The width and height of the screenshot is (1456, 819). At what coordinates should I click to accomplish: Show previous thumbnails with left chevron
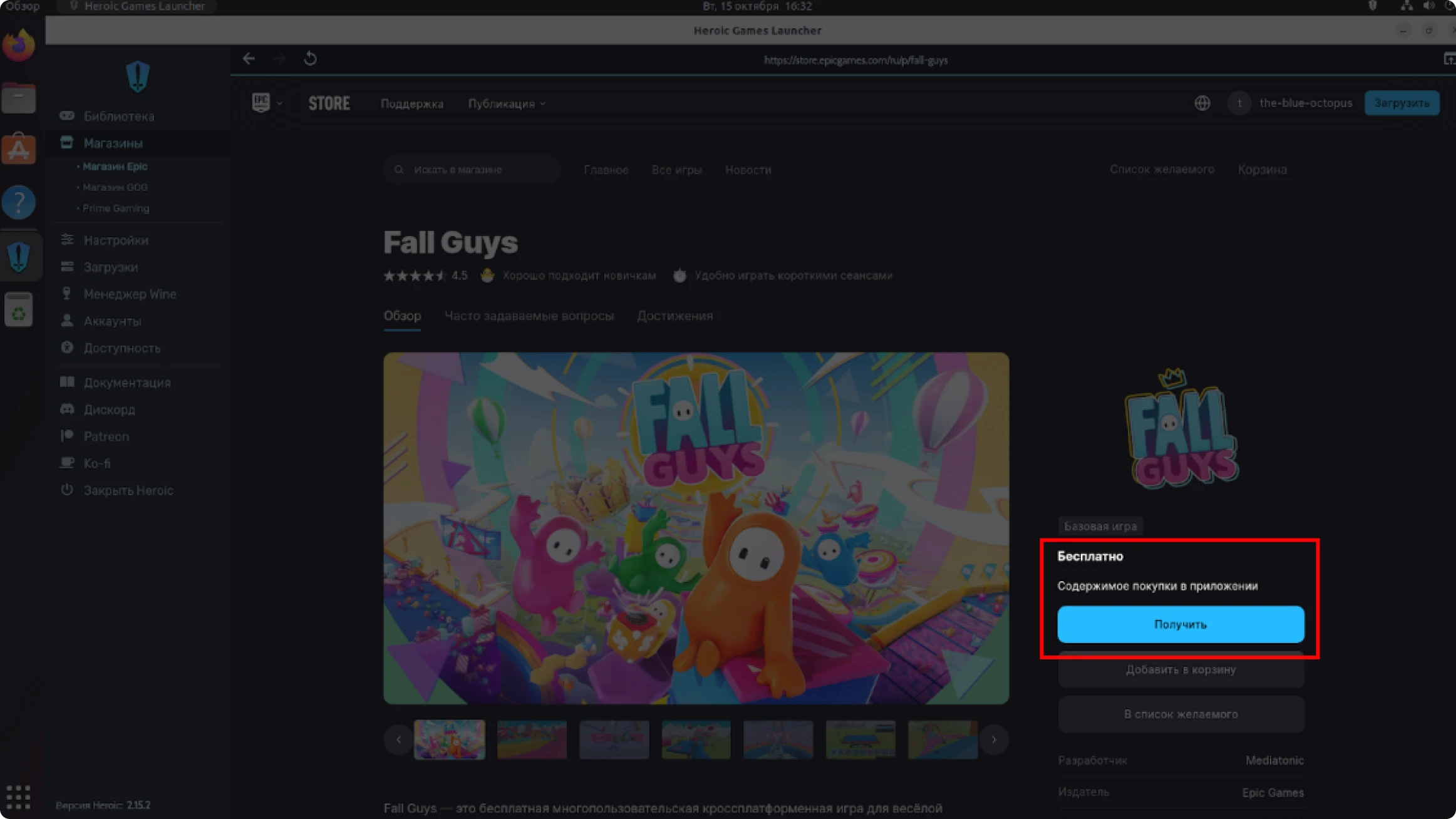(x=398, y=739)
